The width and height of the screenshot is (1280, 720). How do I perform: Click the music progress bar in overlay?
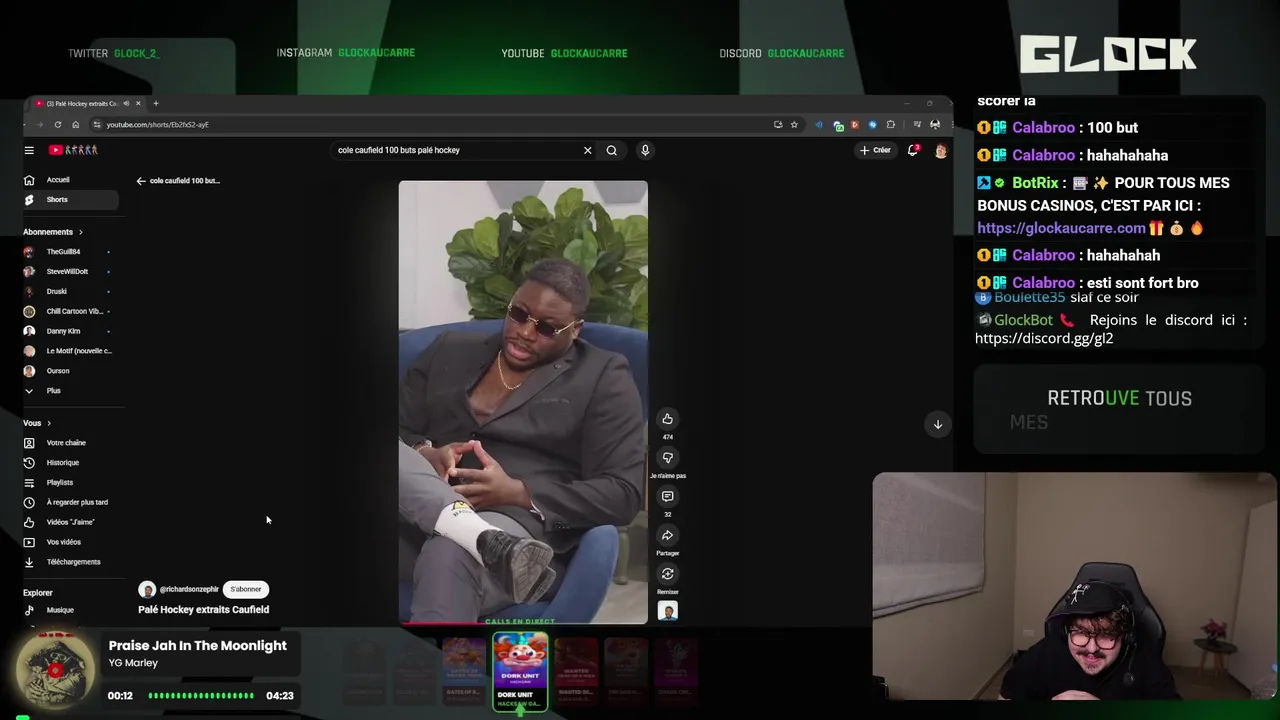pyautogui.click(x=201, y=696)
